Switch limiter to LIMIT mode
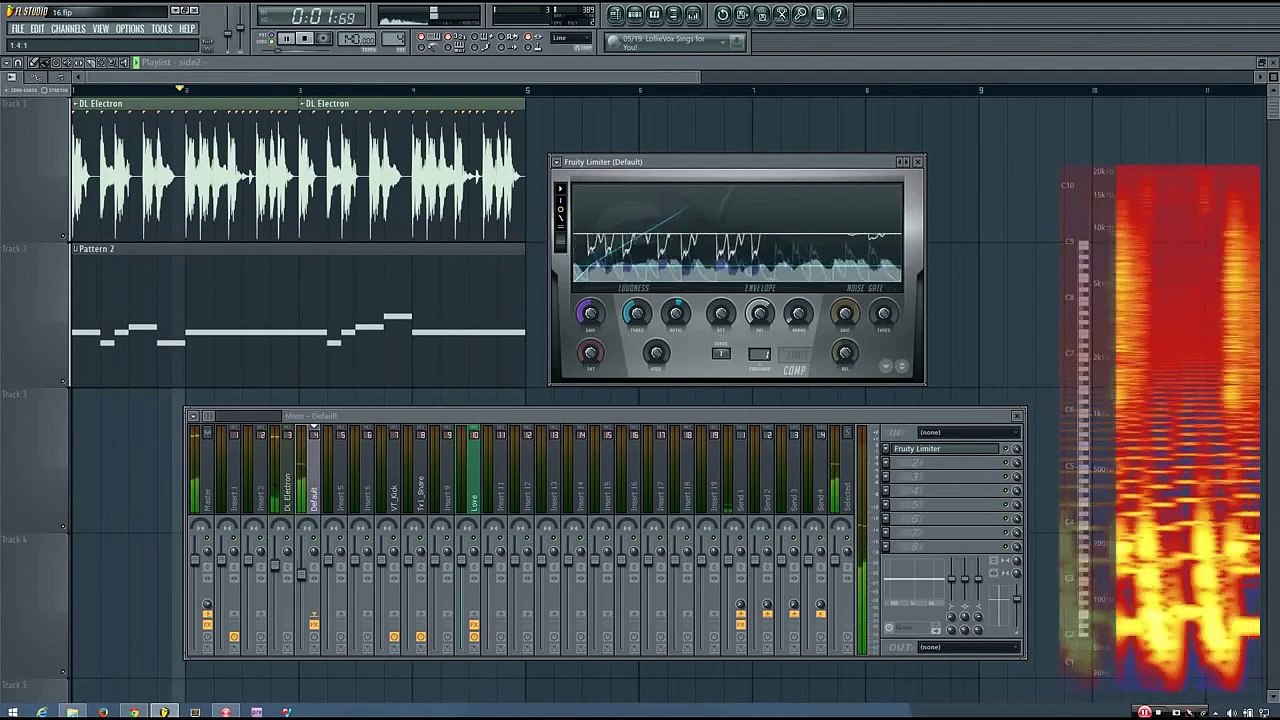Viewport: 1280px width, 720px height. pyautogui.click(x=797, y=354)
